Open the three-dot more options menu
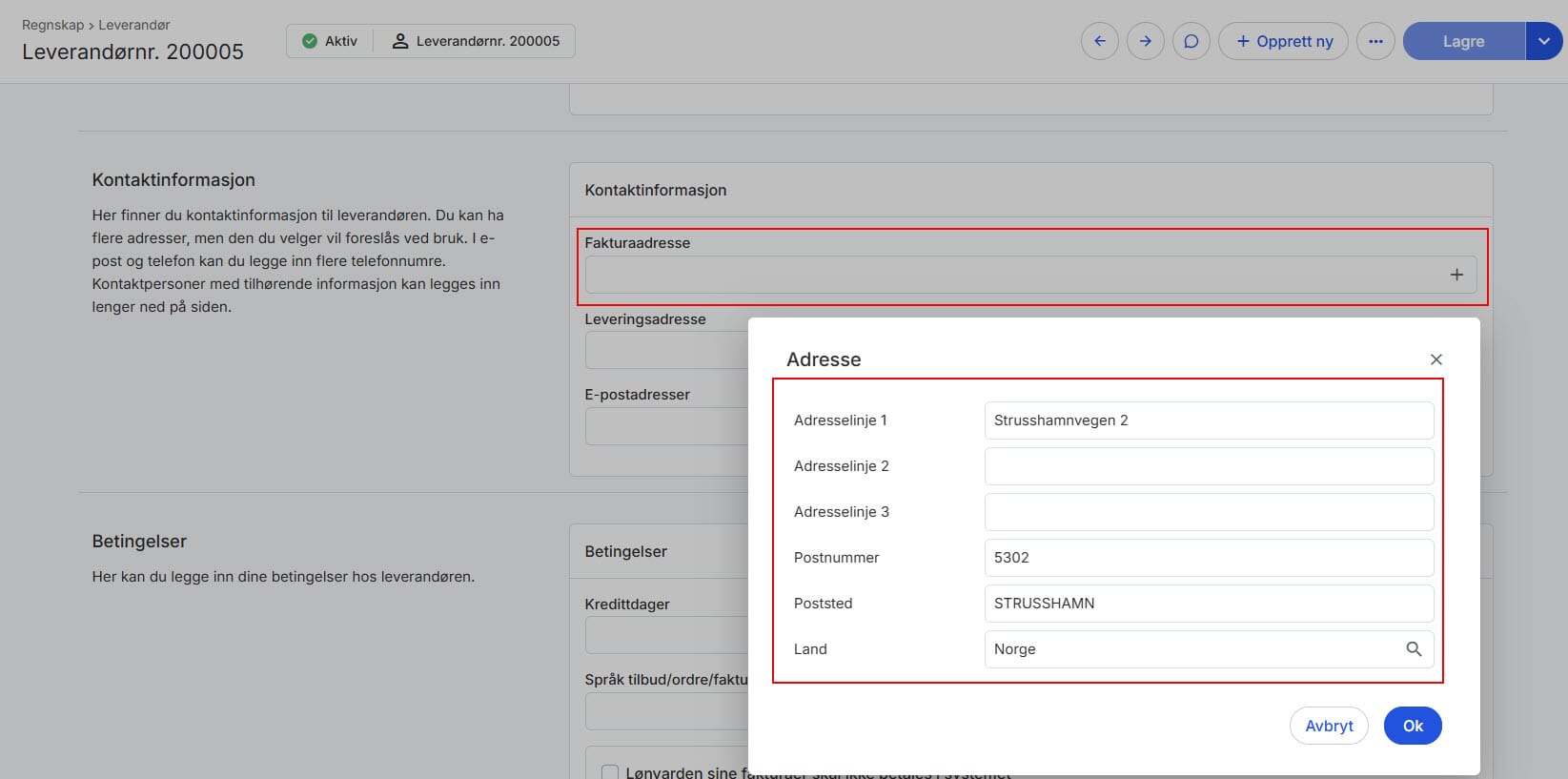 click(1375, 41)
